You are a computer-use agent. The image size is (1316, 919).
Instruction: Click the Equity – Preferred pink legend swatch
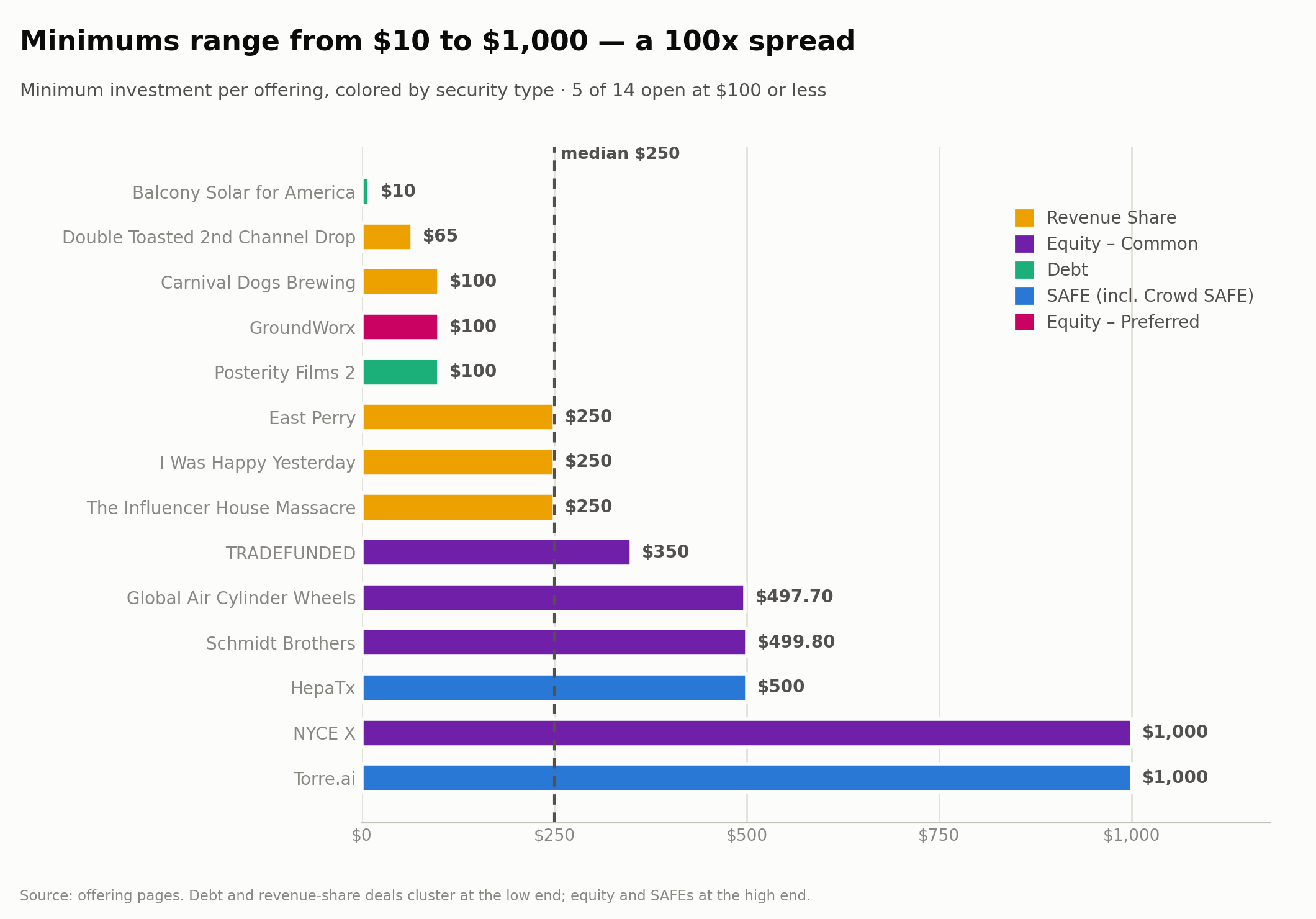pyautogui.click(x=1024, y=322)
